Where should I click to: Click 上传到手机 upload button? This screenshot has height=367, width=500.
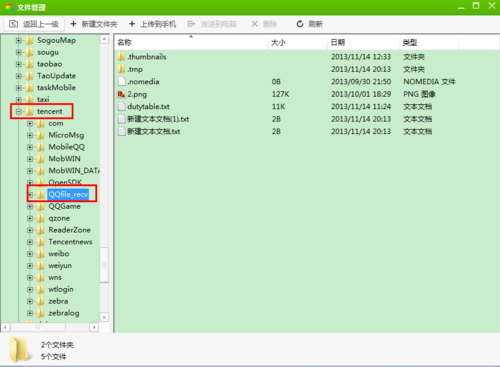[x=152, y=24]
